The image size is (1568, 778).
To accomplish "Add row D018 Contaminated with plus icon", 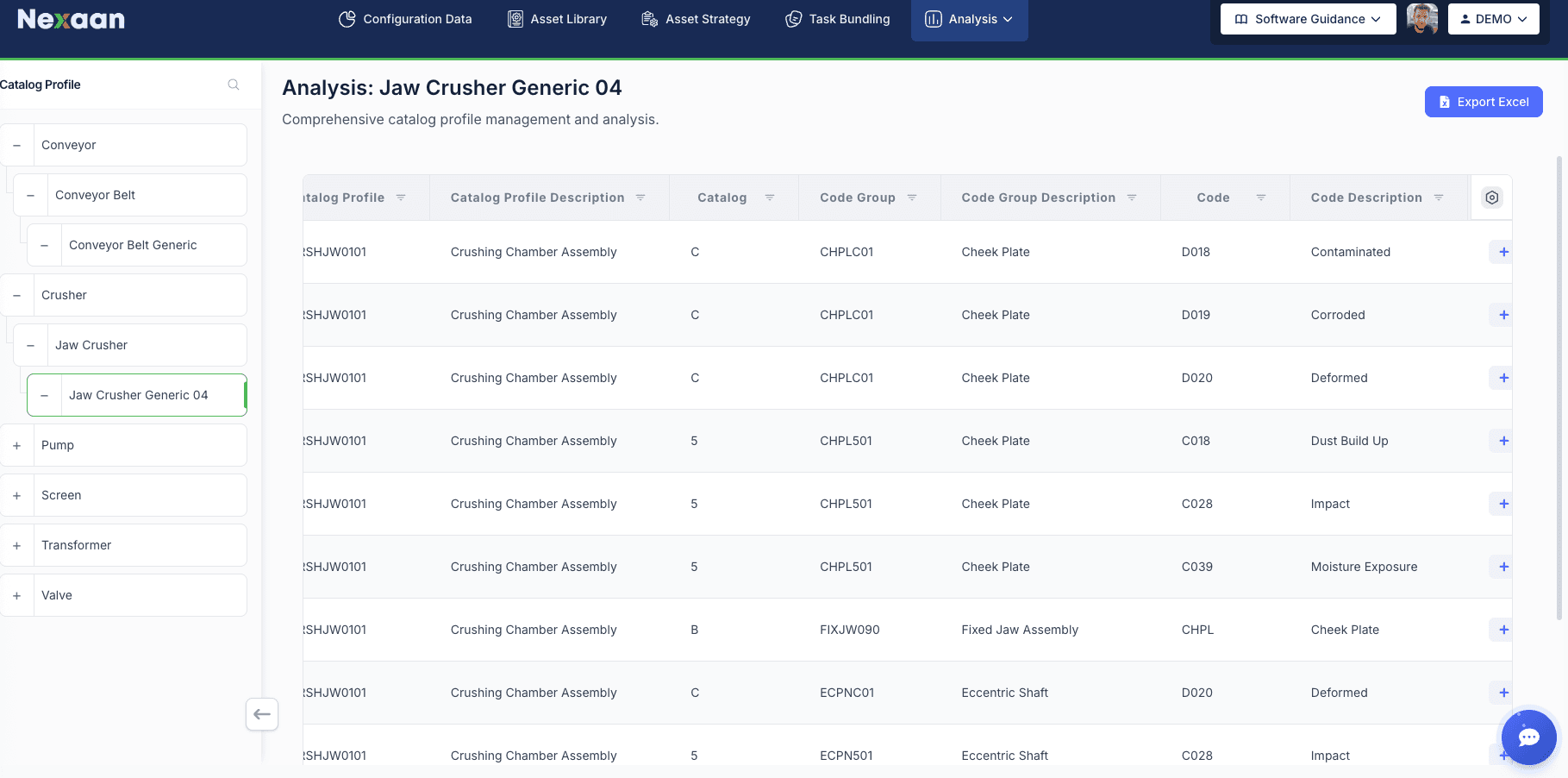I will point(1503,252).
